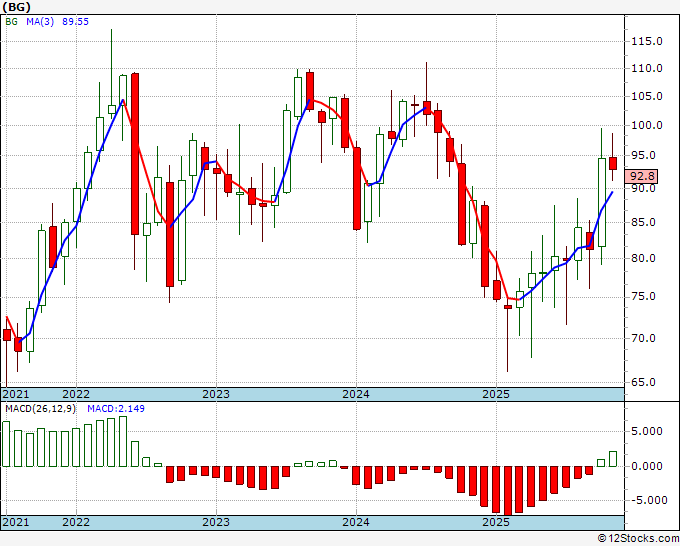
Task: Click the 90.0 price axis label
Action: [644, 189]
